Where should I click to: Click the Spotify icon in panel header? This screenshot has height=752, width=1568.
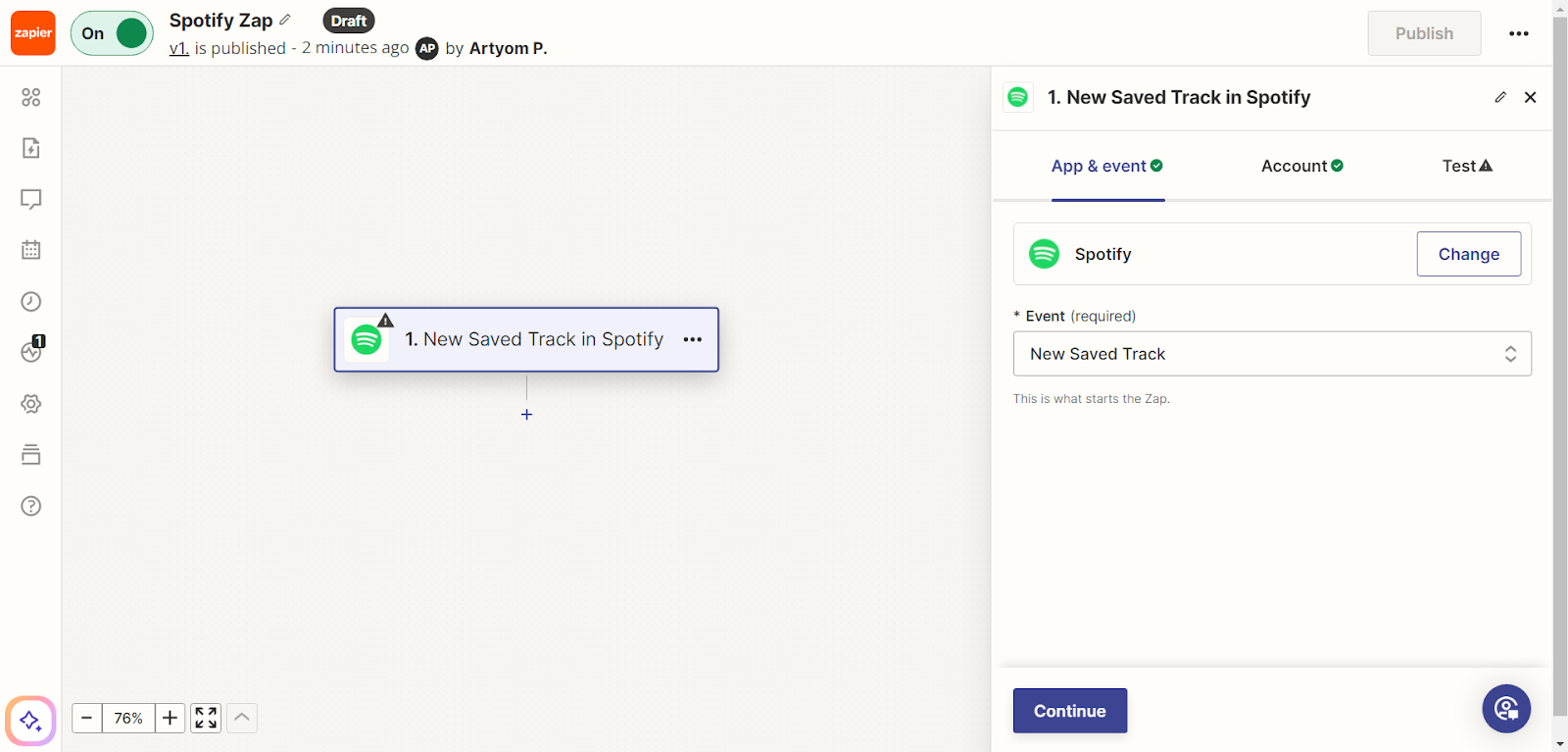1018,97
